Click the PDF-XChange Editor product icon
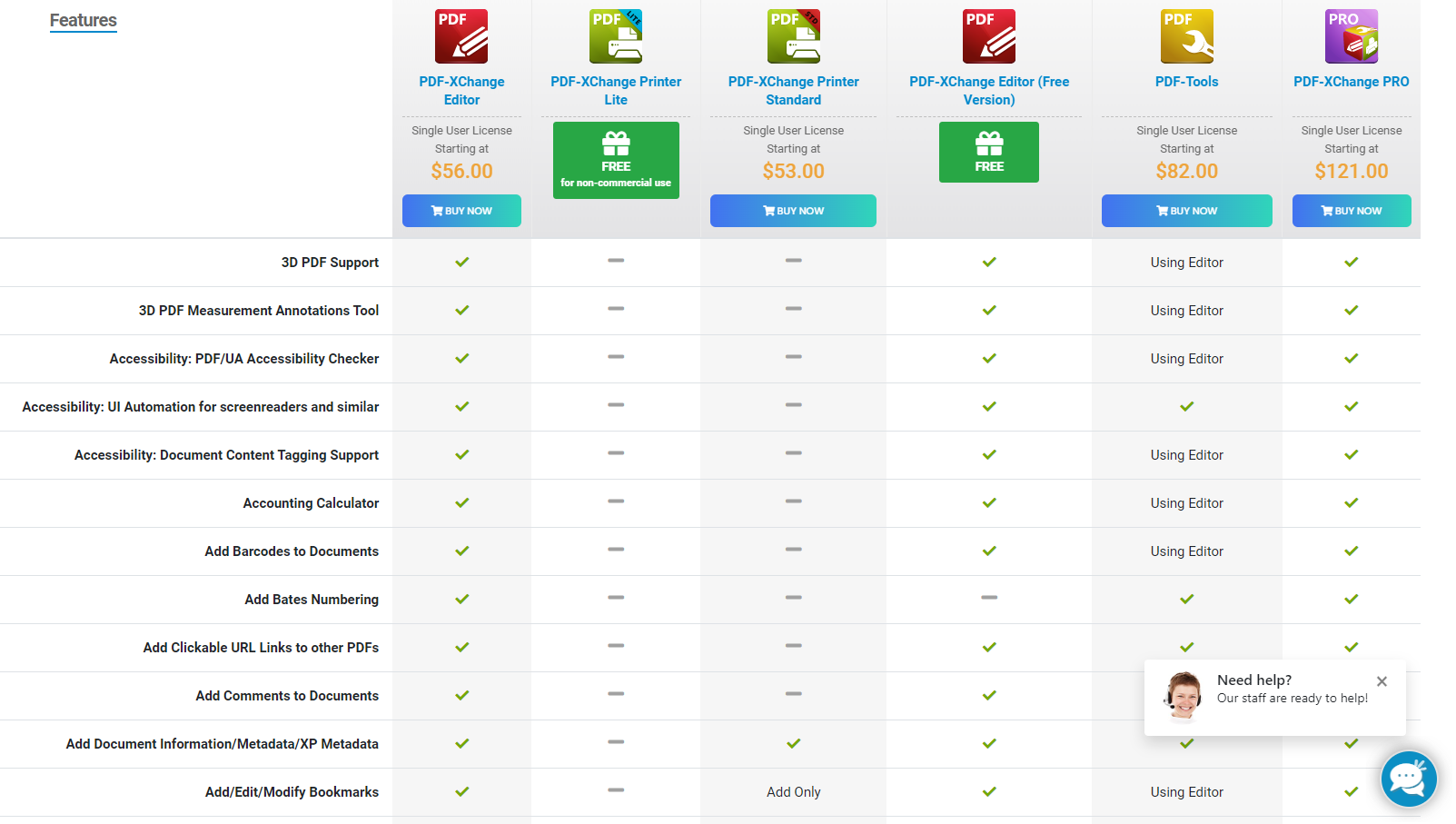 (461, 36)
